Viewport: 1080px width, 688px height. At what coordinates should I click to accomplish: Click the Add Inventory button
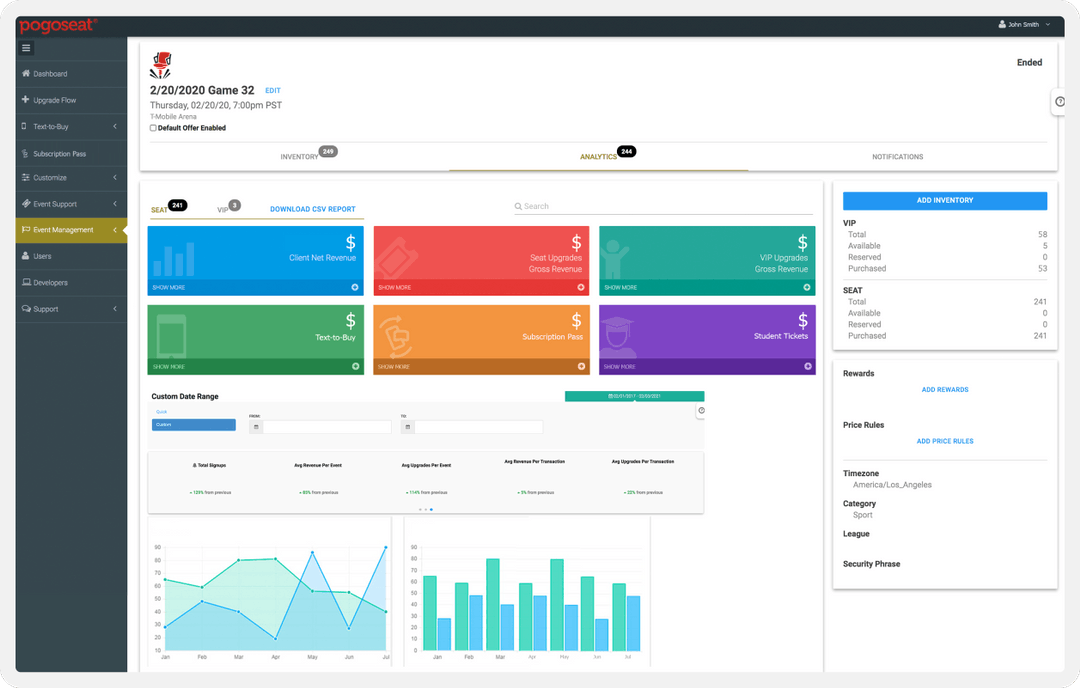point(945,201)
